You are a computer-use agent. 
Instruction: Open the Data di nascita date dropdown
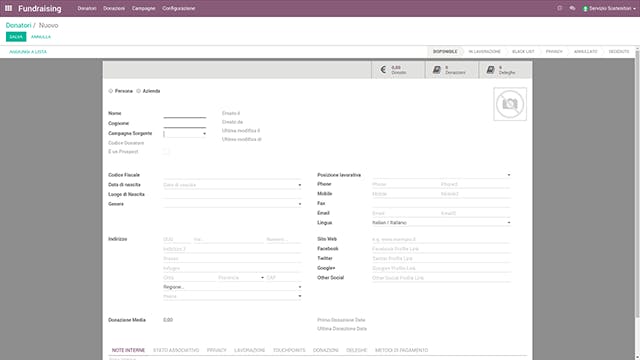pos(300,185)
